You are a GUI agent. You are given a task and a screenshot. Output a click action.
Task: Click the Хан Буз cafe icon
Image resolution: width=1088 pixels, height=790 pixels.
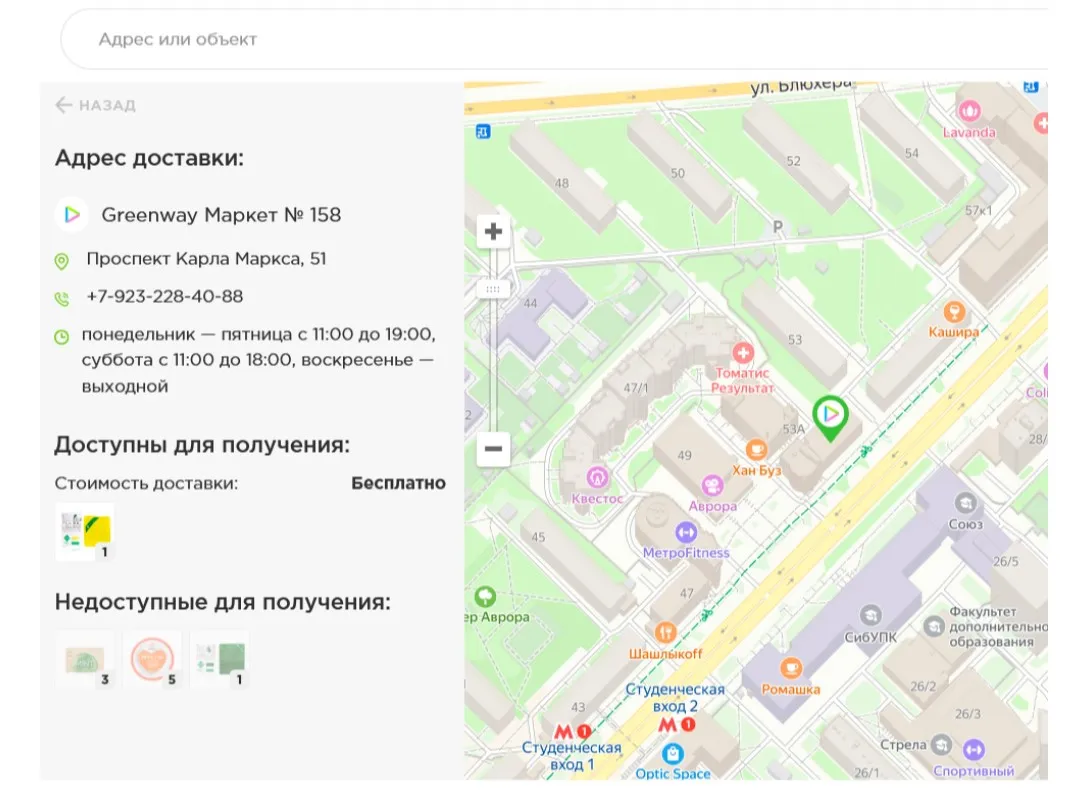[756, 449]
